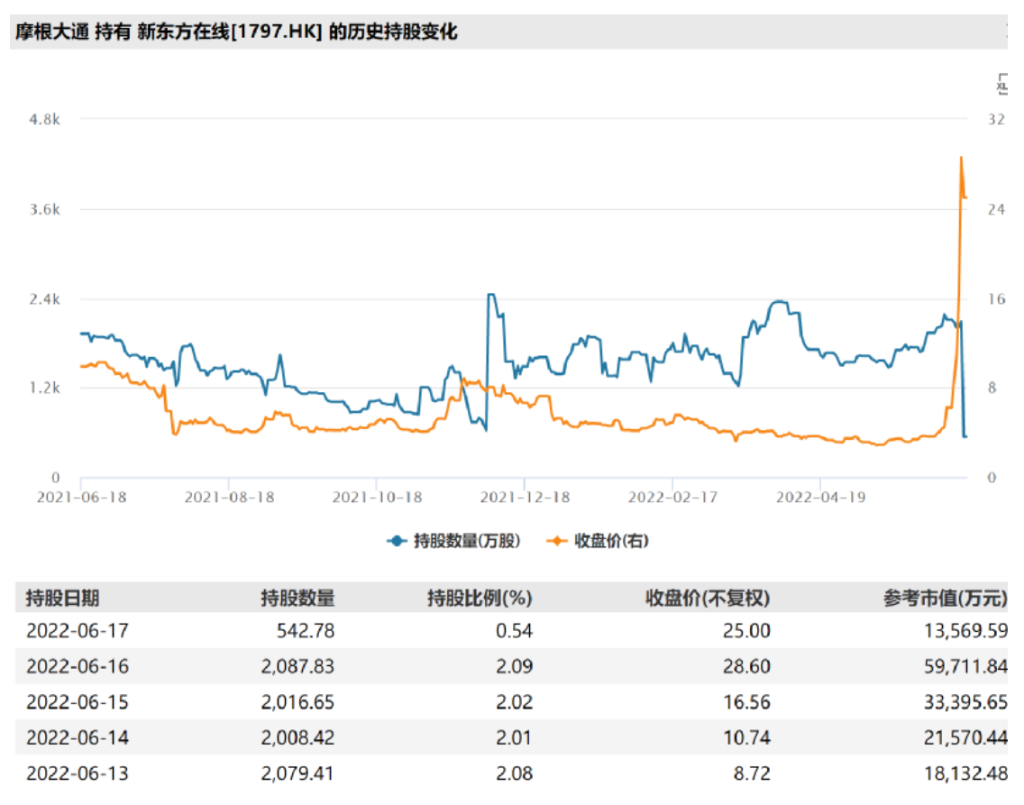Click the market value 21,570.44
The image size is (1024, 805).
coord(966,738)
